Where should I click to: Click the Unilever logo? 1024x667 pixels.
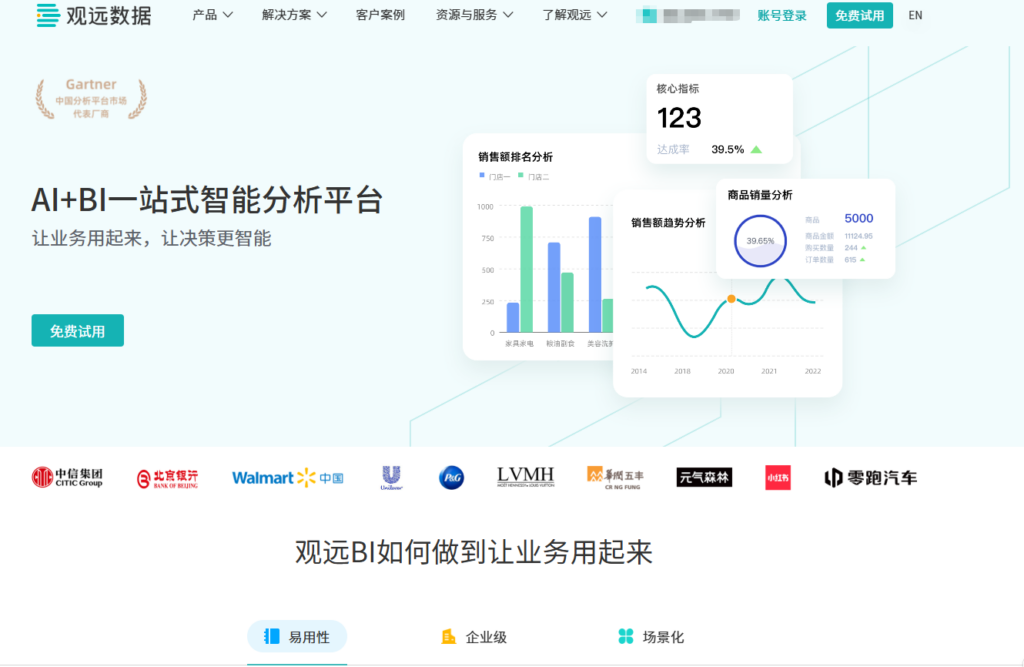[x=391, y=478]
